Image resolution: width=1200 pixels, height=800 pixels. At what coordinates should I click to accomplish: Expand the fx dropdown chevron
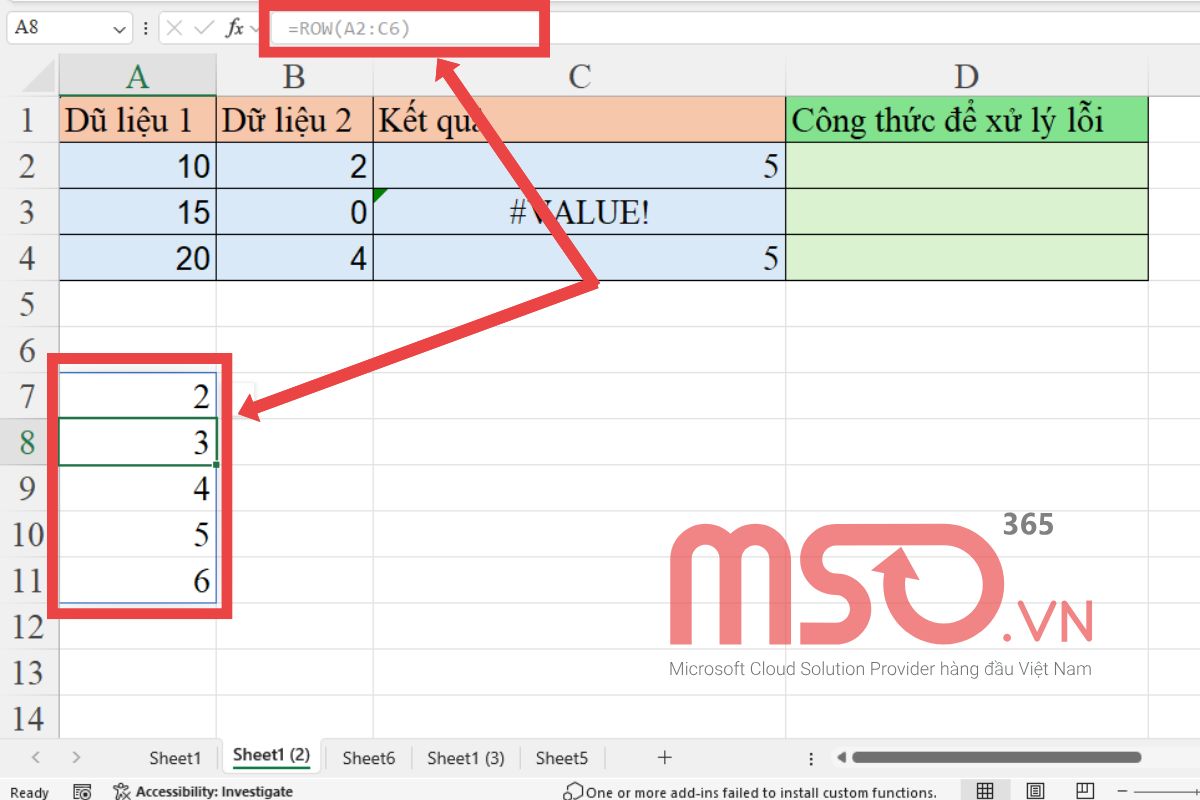click(253, 28)
